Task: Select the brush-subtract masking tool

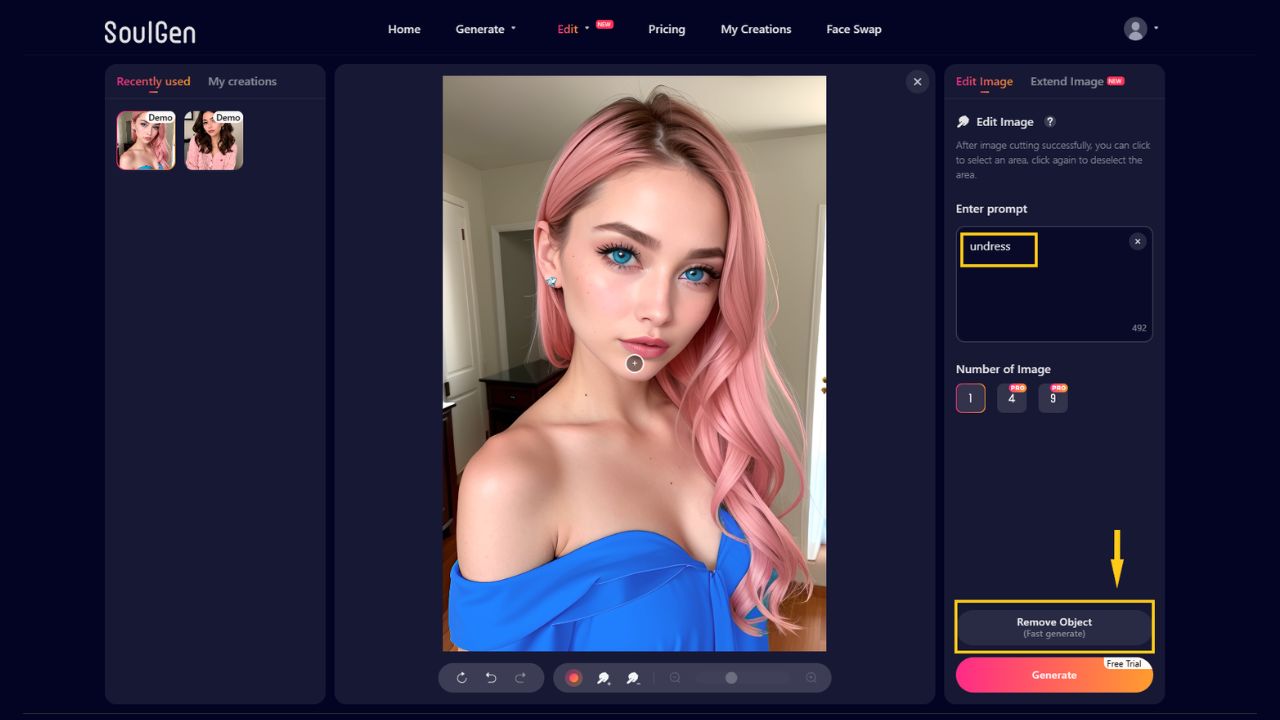Action: (x=633, y=677)
